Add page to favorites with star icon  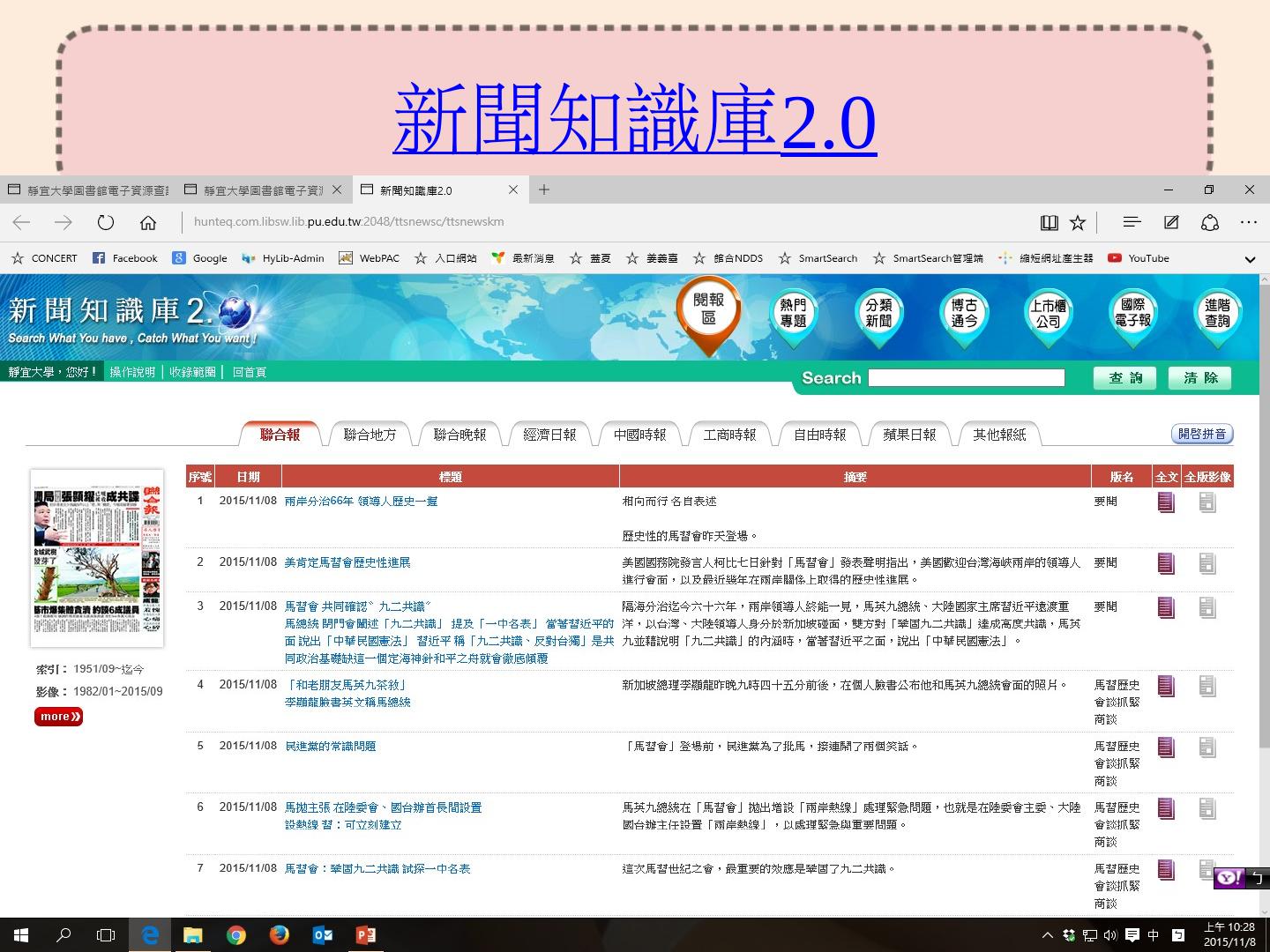coord(1078,223)
